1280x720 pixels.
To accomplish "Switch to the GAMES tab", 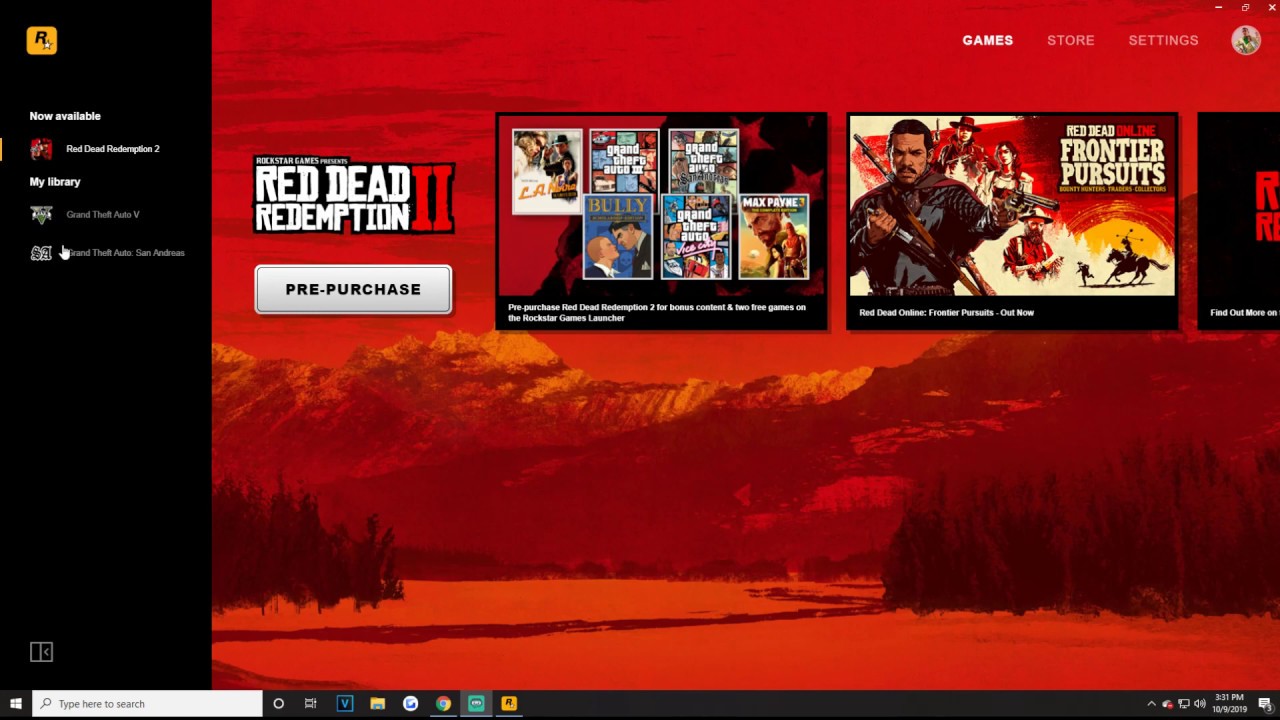I will pyautogui.click(x=987, y=40).
